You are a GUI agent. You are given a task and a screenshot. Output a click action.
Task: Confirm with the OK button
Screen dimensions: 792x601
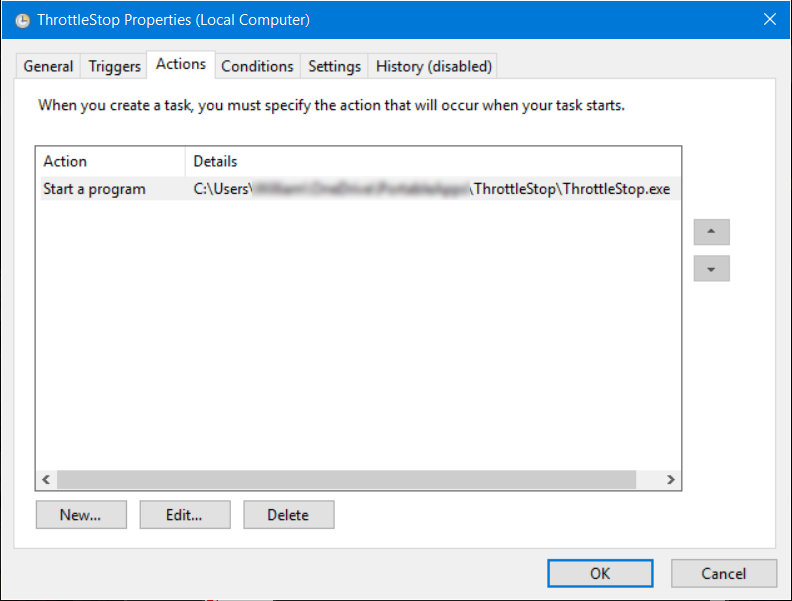(600, 573)
